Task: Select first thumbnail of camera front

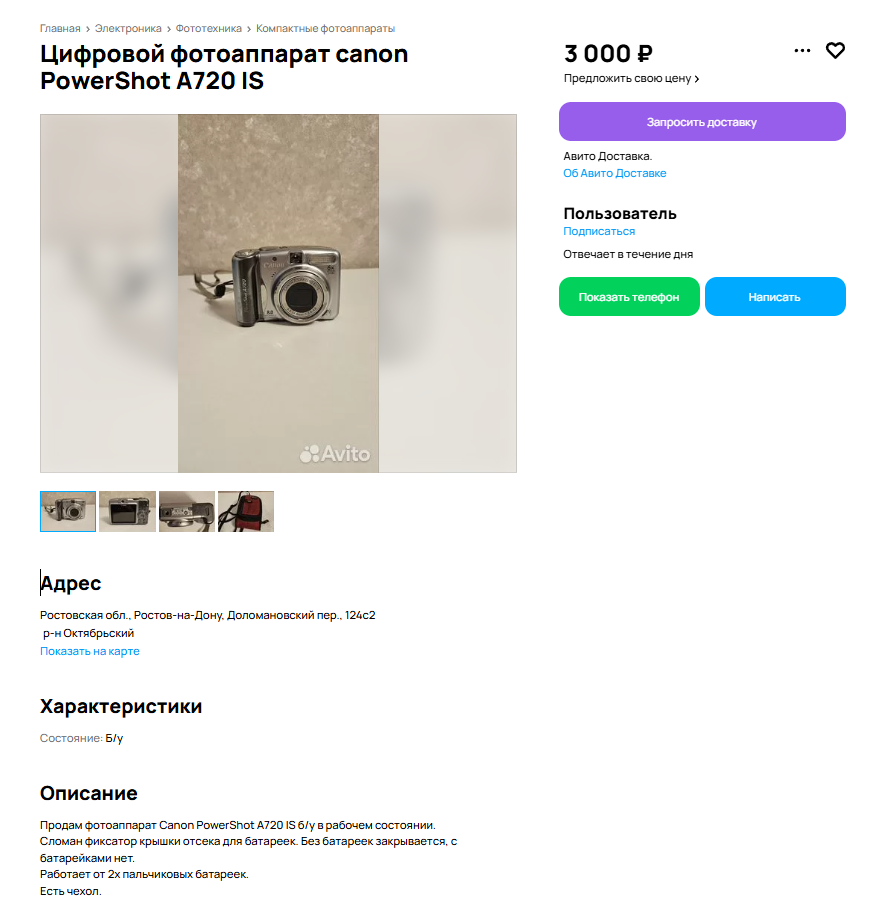Action: 68,511
